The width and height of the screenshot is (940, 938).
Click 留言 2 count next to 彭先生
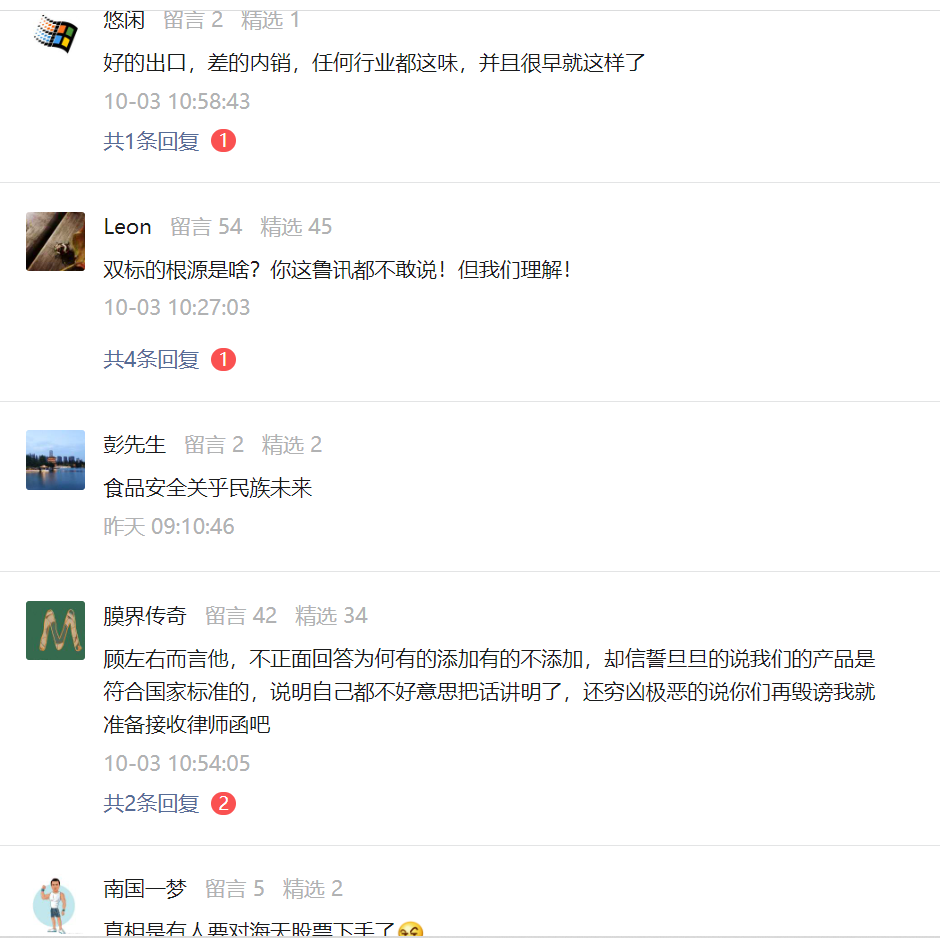214,445
